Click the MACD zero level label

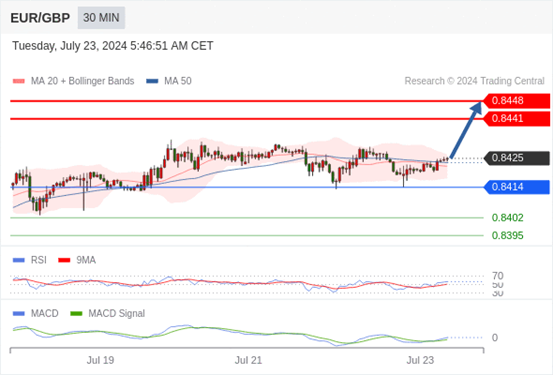pos(495,338)
